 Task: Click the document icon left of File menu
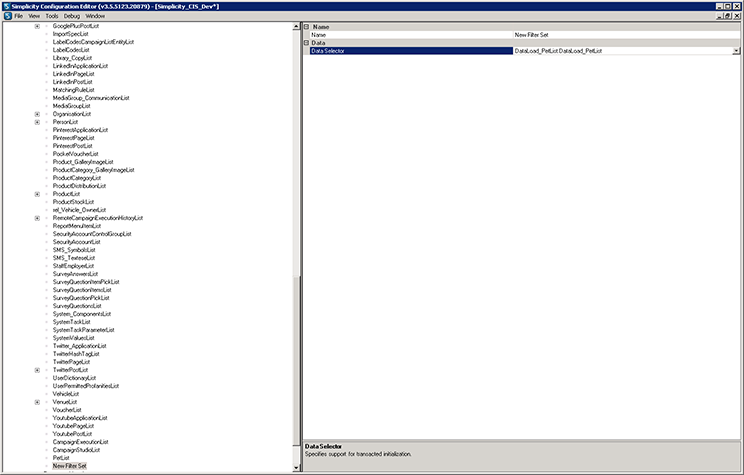8,16
